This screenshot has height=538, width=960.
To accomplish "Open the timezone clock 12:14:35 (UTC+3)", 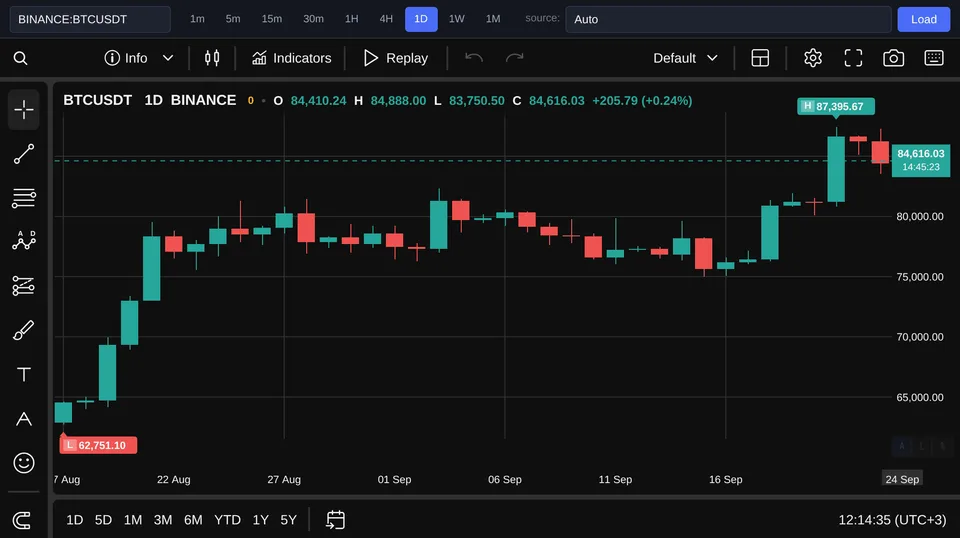I will pyautogui.click(x=892, y=520).
